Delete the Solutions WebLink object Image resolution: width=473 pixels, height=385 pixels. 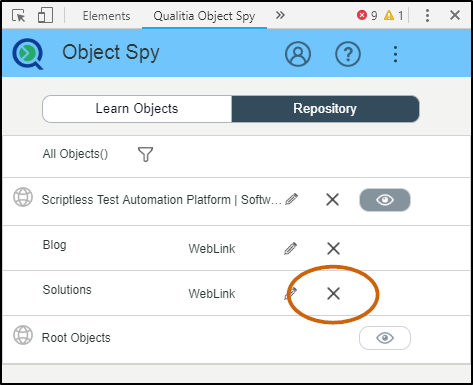333,294
